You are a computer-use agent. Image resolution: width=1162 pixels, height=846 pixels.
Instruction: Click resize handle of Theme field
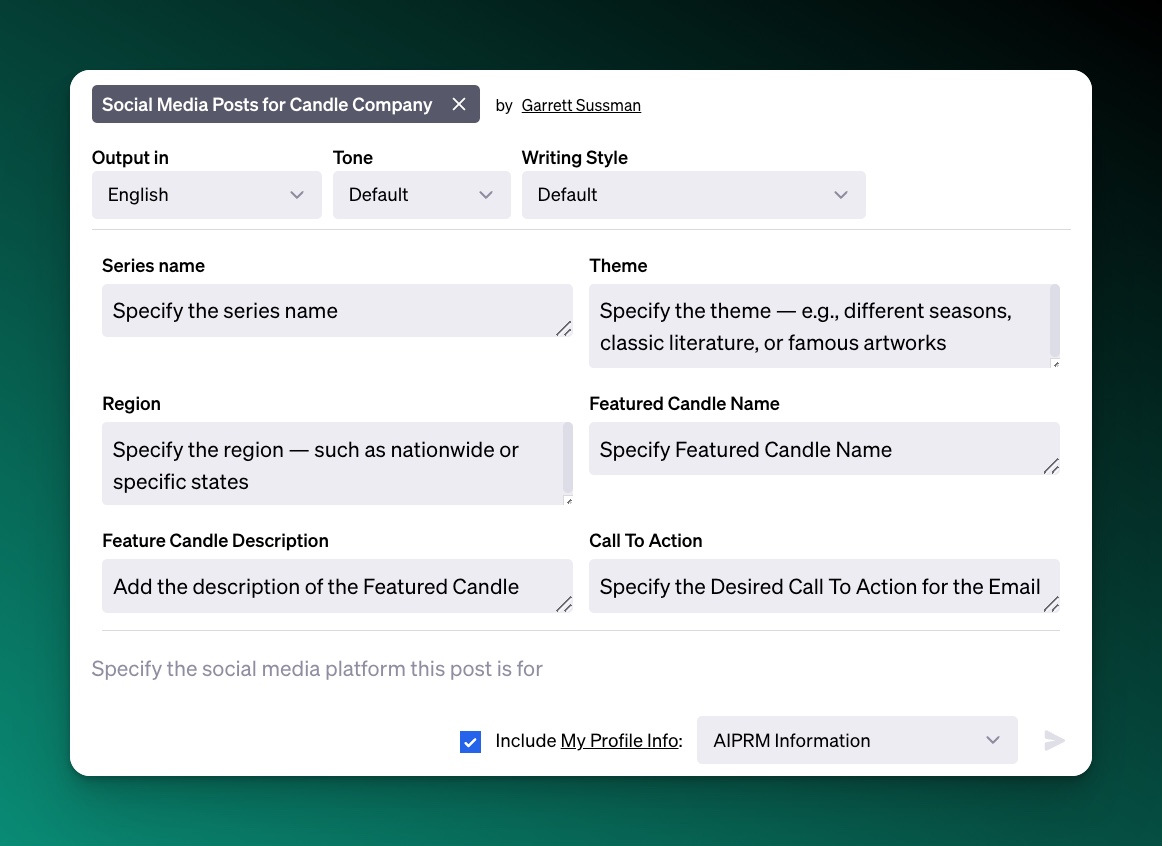(1054, 363)
